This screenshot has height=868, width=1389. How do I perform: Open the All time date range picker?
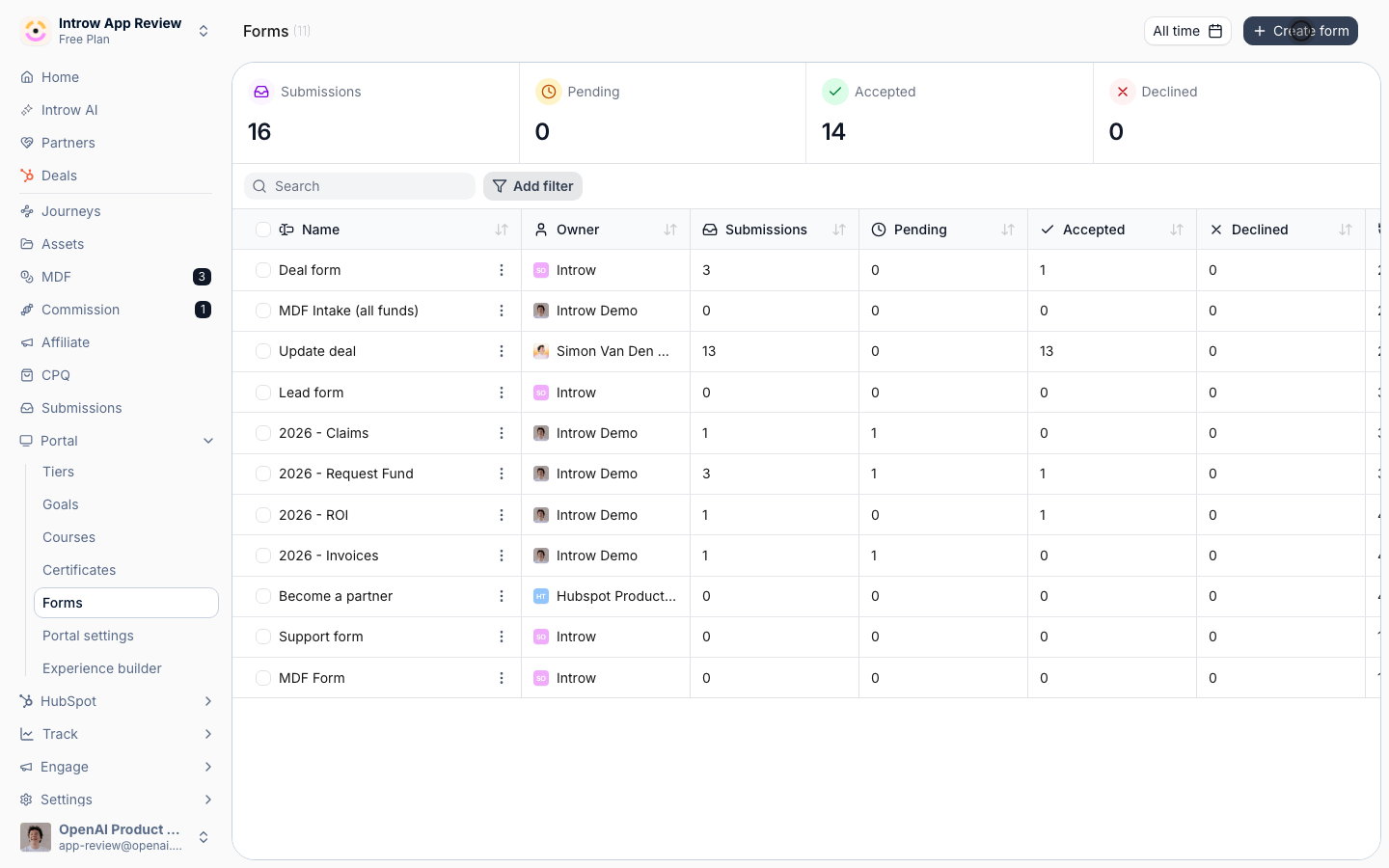click(1187, 31)
